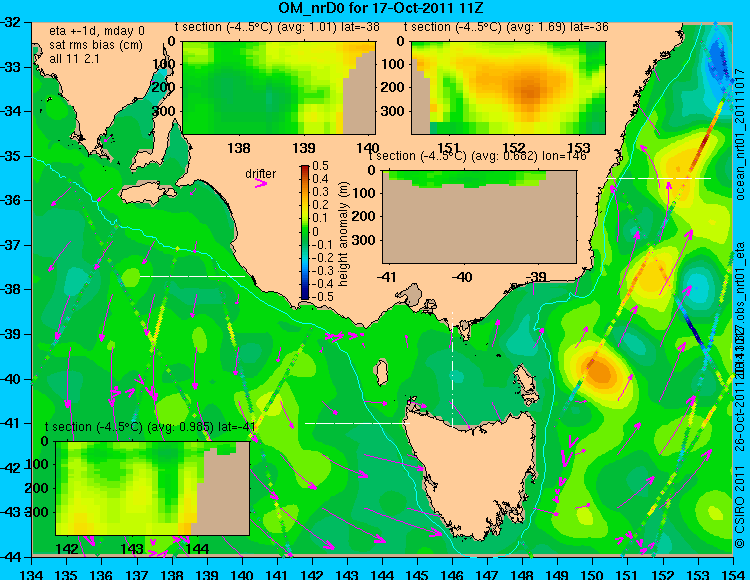750x580 pixels.
Task: Click the orange warm eddy near 150E, 40S
Action: click(x=600, y=371)
